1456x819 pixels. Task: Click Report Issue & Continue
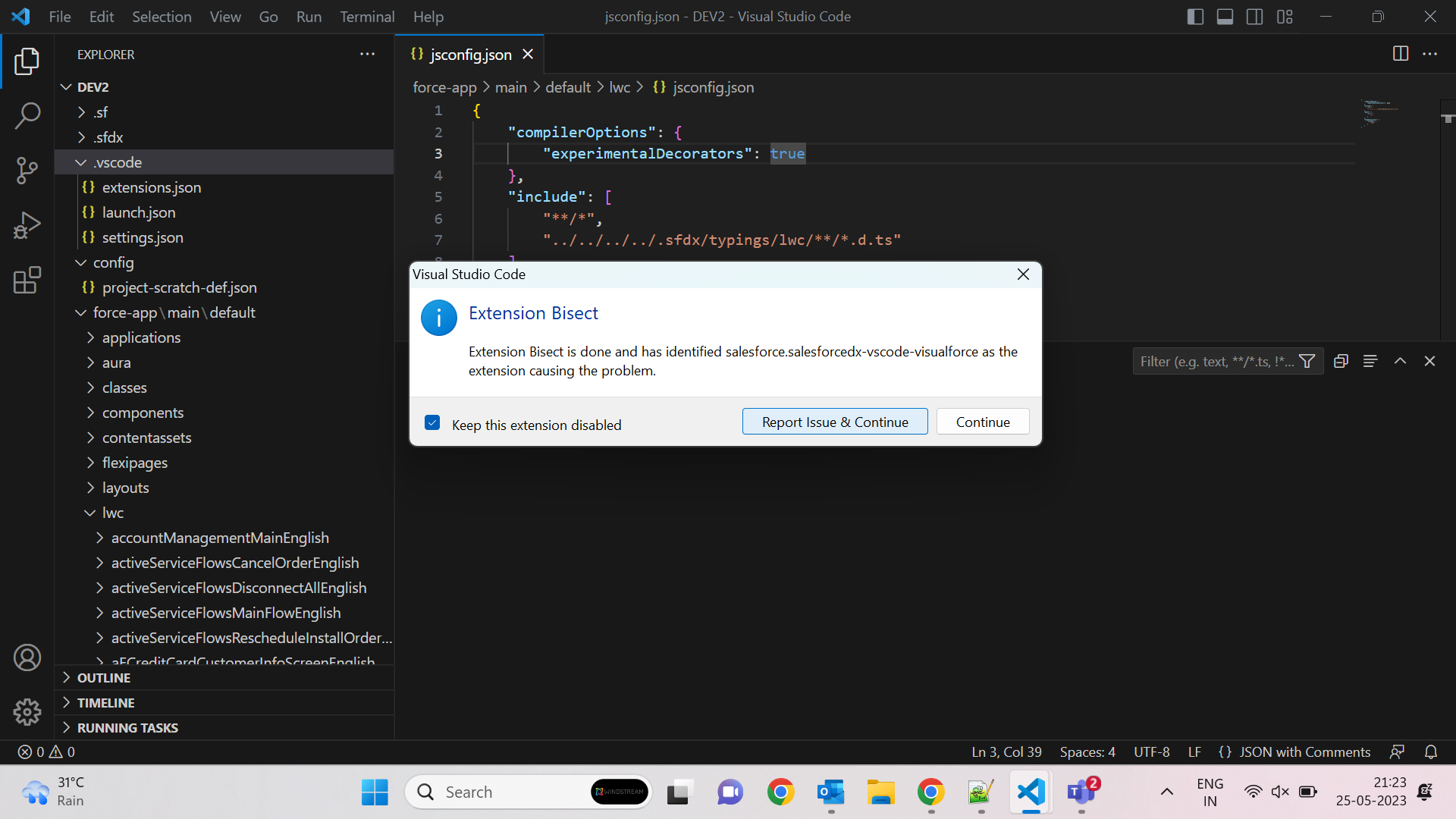834,421
